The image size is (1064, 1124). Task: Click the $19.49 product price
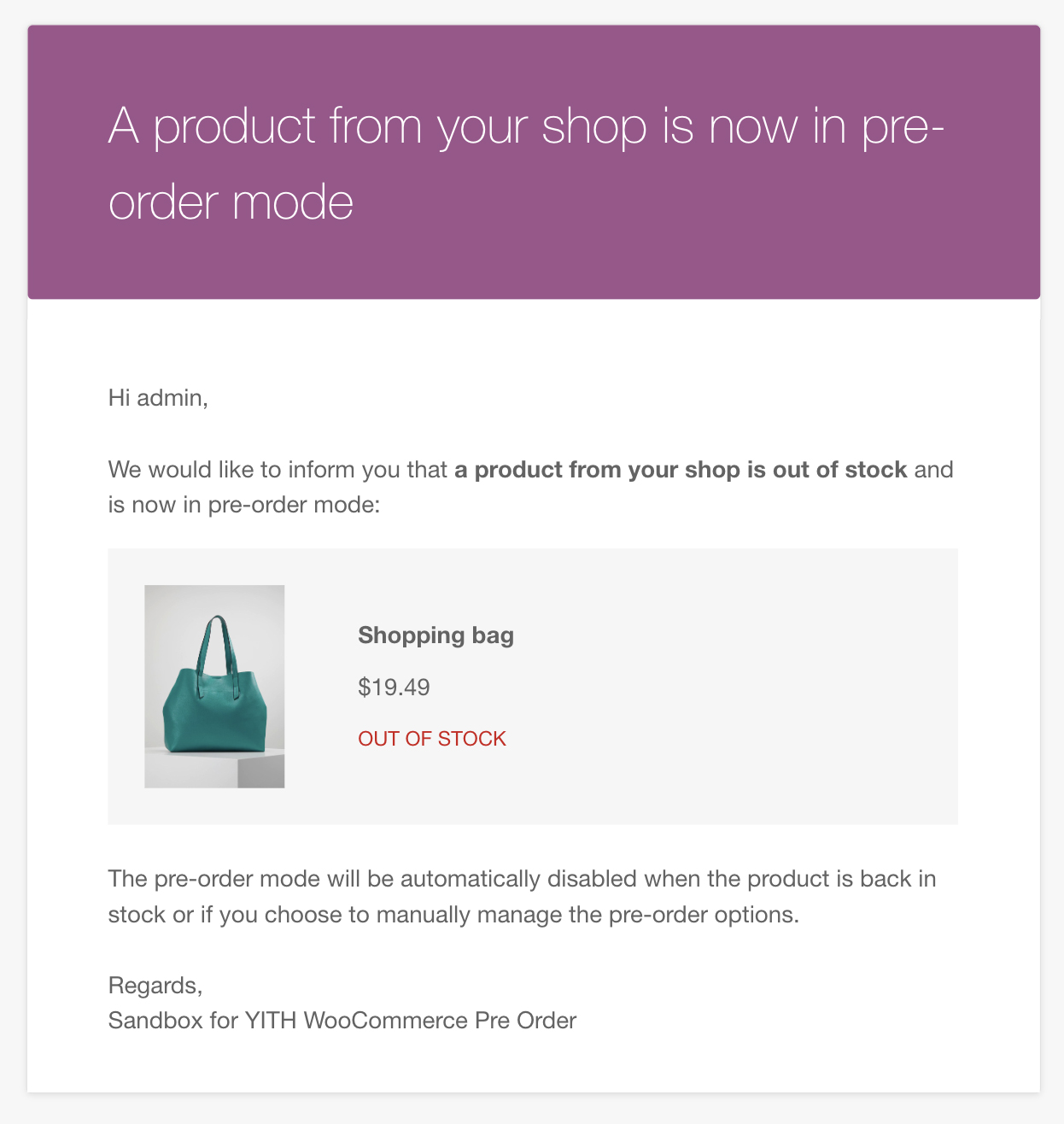point(394,687)
